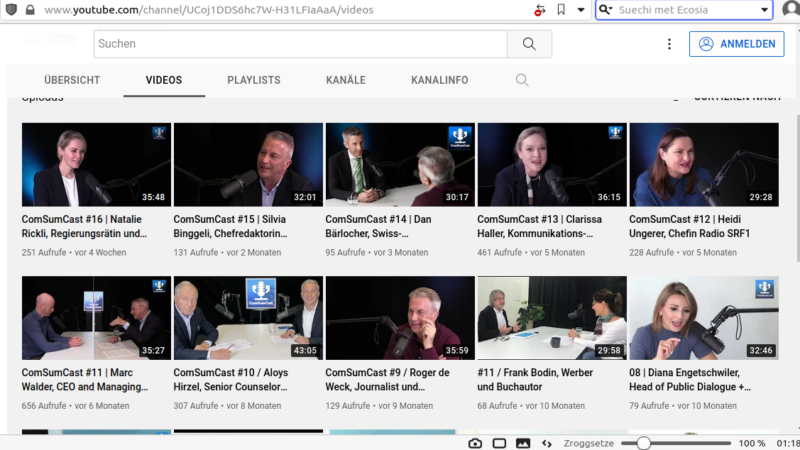Open ComSumCast #10 Aloys Hirzel thumbnail

tap(248, 318)
